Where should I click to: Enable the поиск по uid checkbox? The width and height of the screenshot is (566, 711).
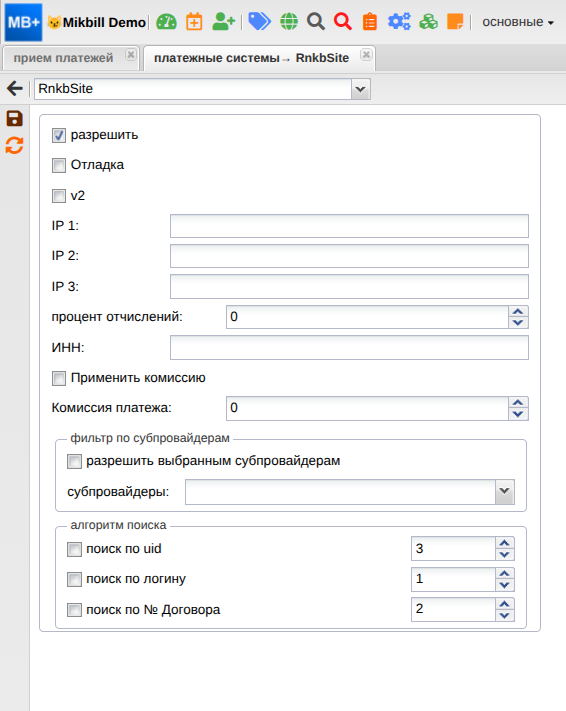(x=74, y=550)
